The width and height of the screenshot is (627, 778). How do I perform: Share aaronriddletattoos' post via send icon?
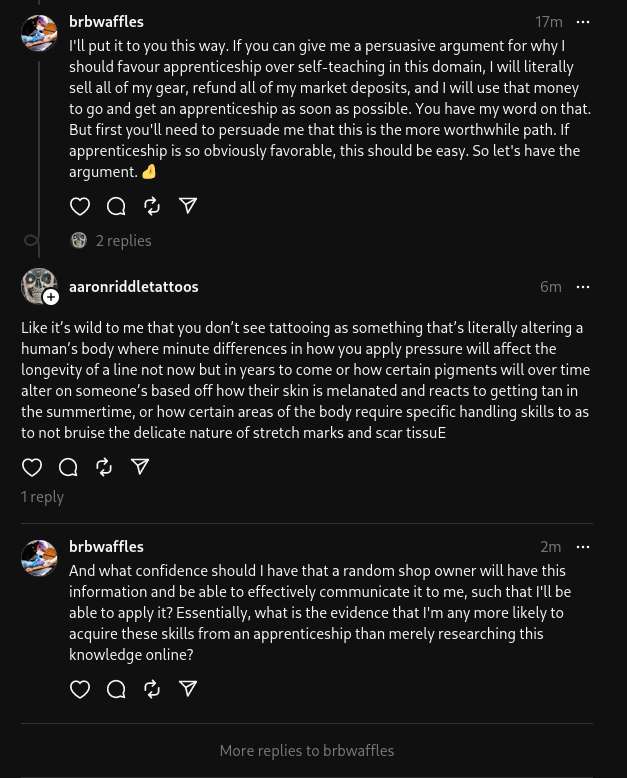coord(140,467)
